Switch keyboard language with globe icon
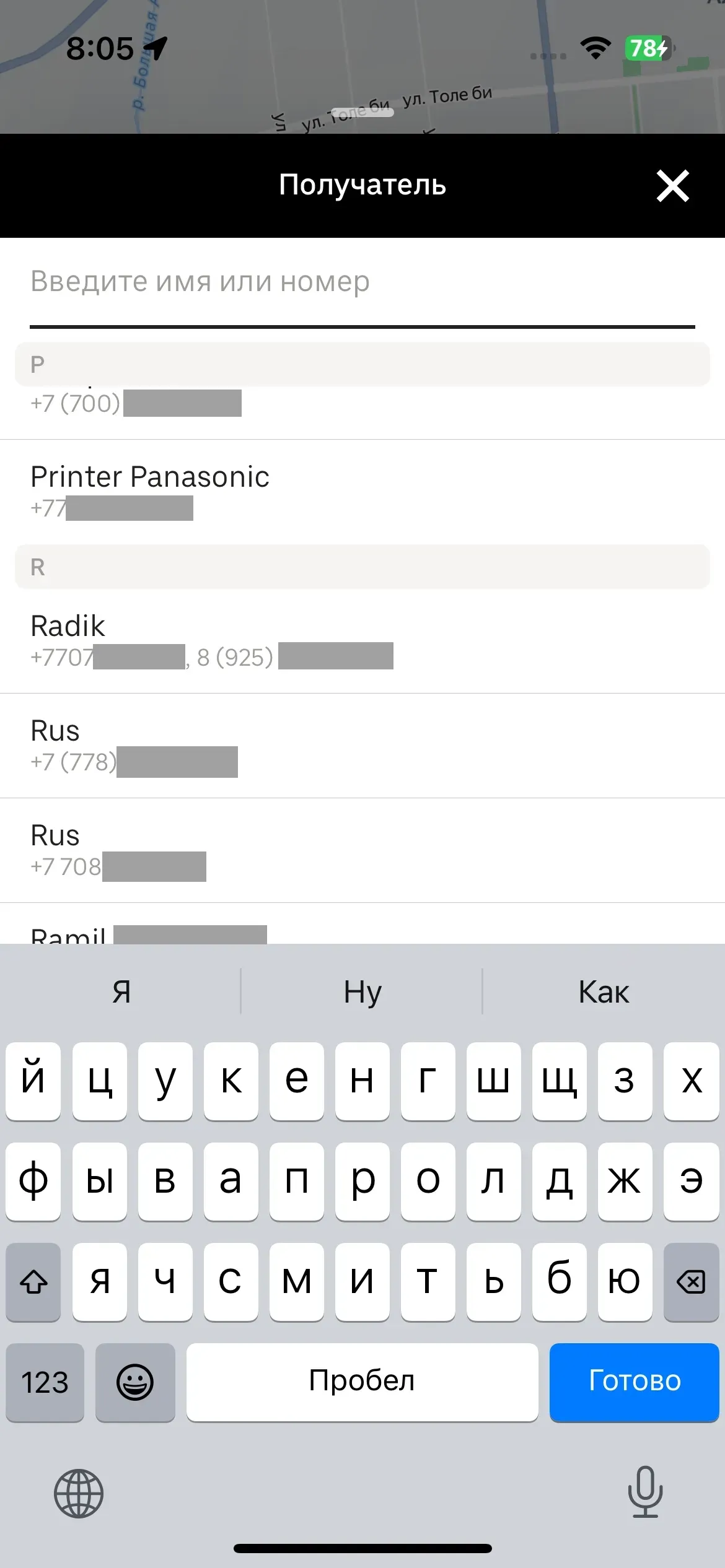725x1568 pixels. pos(79,1493)
